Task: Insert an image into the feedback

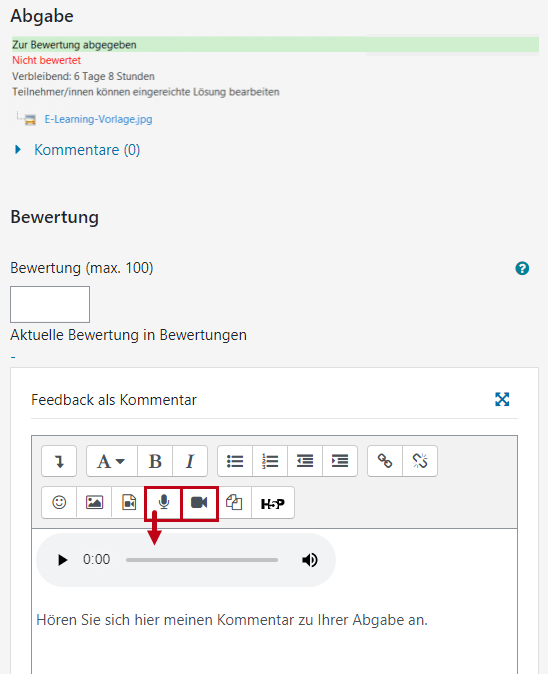Action: coord(94,502)
